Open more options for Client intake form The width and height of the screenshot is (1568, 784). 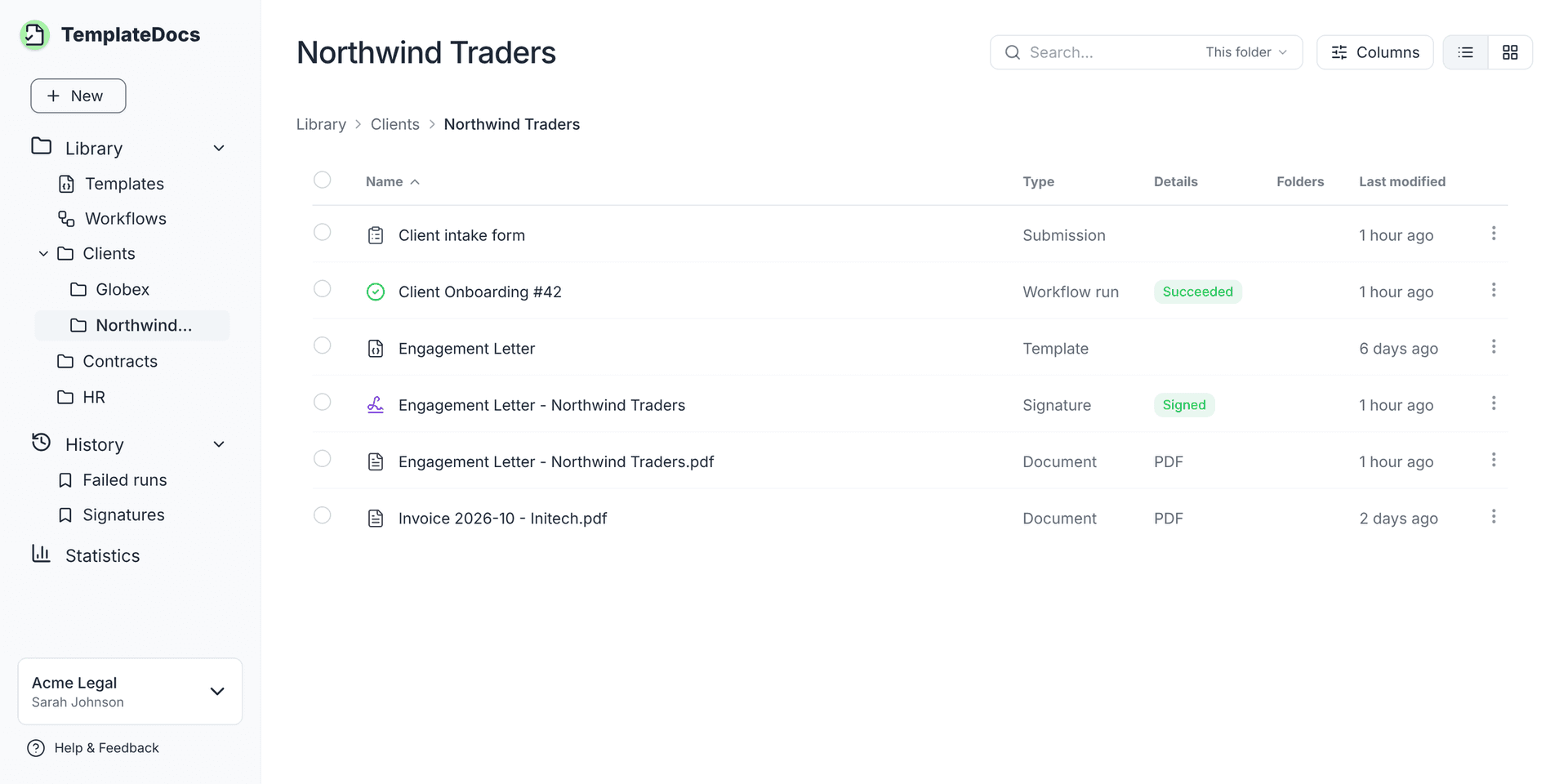point(1494,234)
